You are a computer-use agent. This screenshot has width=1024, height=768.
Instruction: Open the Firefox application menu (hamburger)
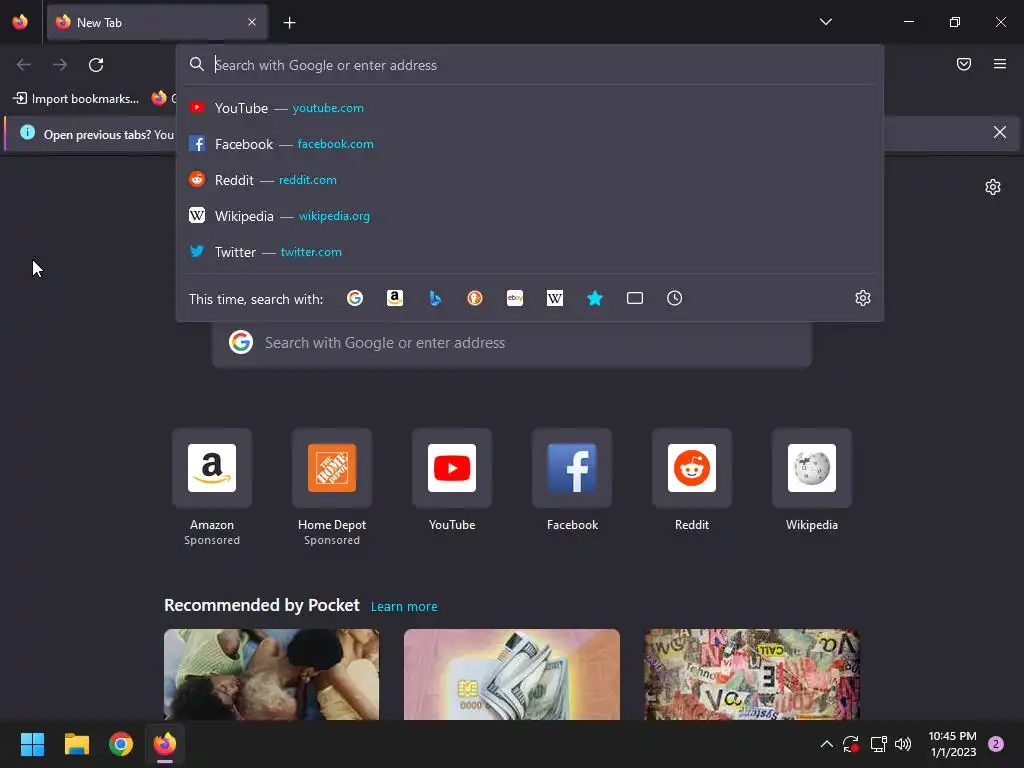pos(1000,64)
